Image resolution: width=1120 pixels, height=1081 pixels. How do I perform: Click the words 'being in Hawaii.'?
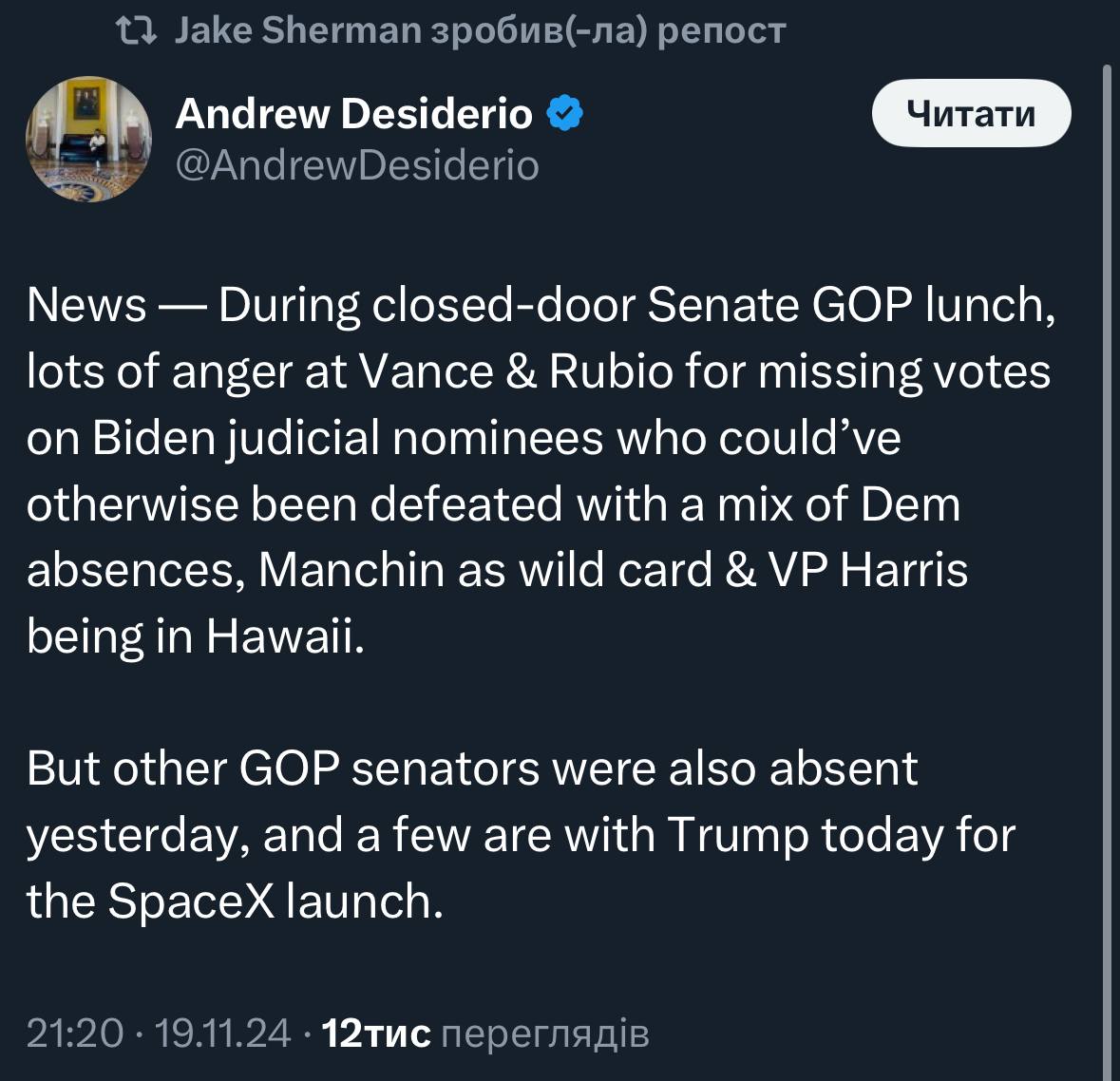pyautogui.click(x=196, y=635)
